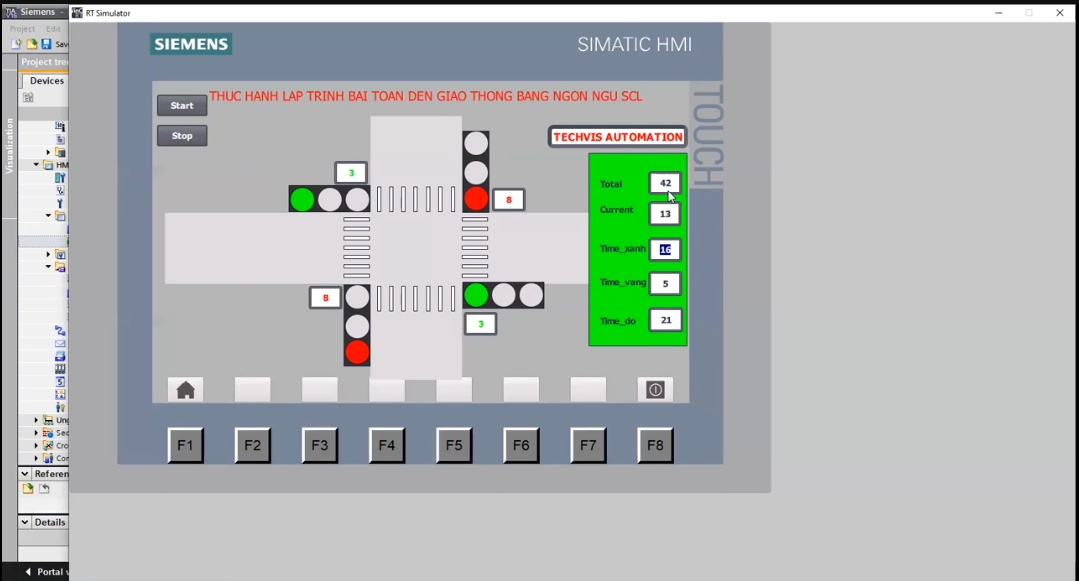Click the Time_xanh input field

tap(665, 249)
